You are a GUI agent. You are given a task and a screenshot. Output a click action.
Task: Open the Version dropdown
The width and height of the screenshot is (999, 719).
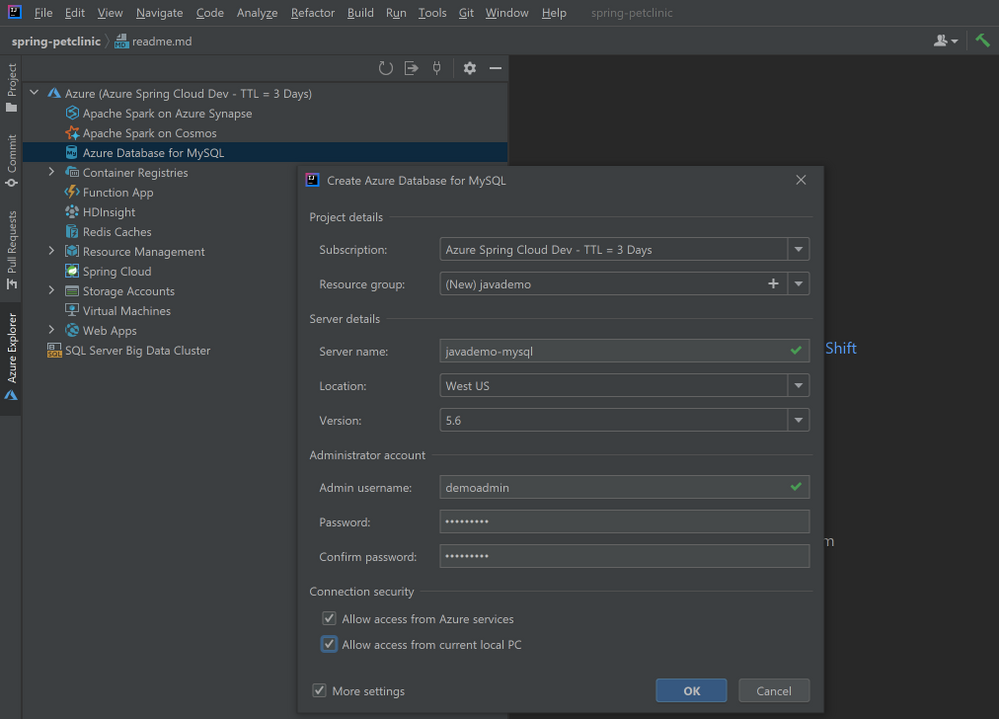[x=798, y=420]
